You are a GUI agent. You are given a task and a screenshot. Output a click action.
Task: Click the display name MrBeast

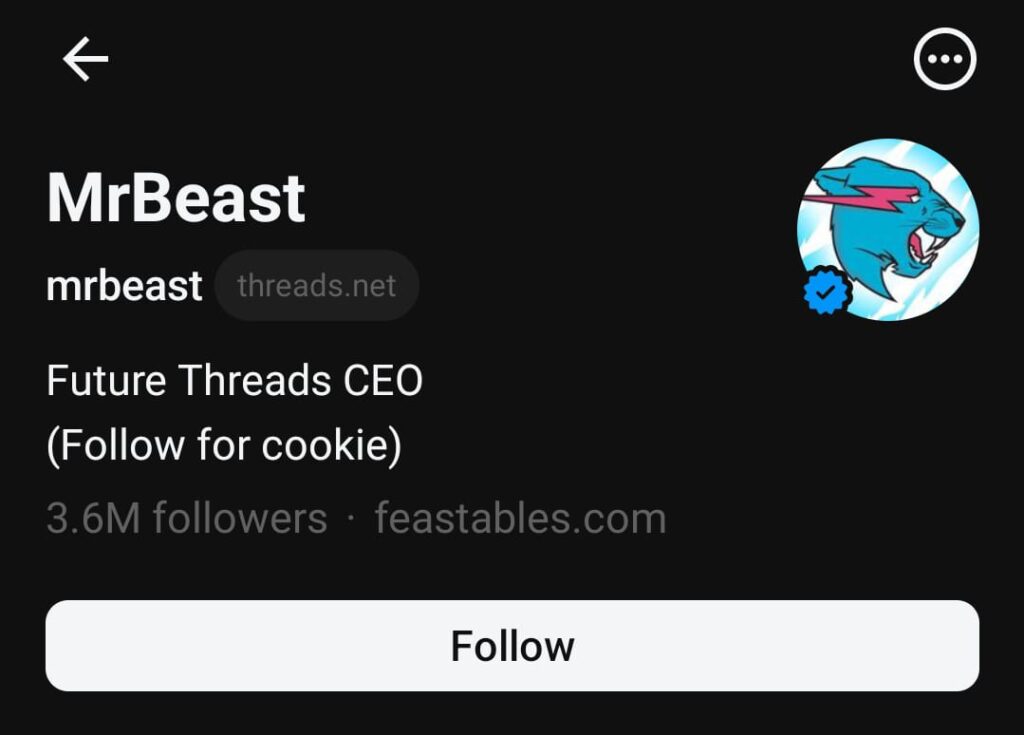tap(176, 195)
